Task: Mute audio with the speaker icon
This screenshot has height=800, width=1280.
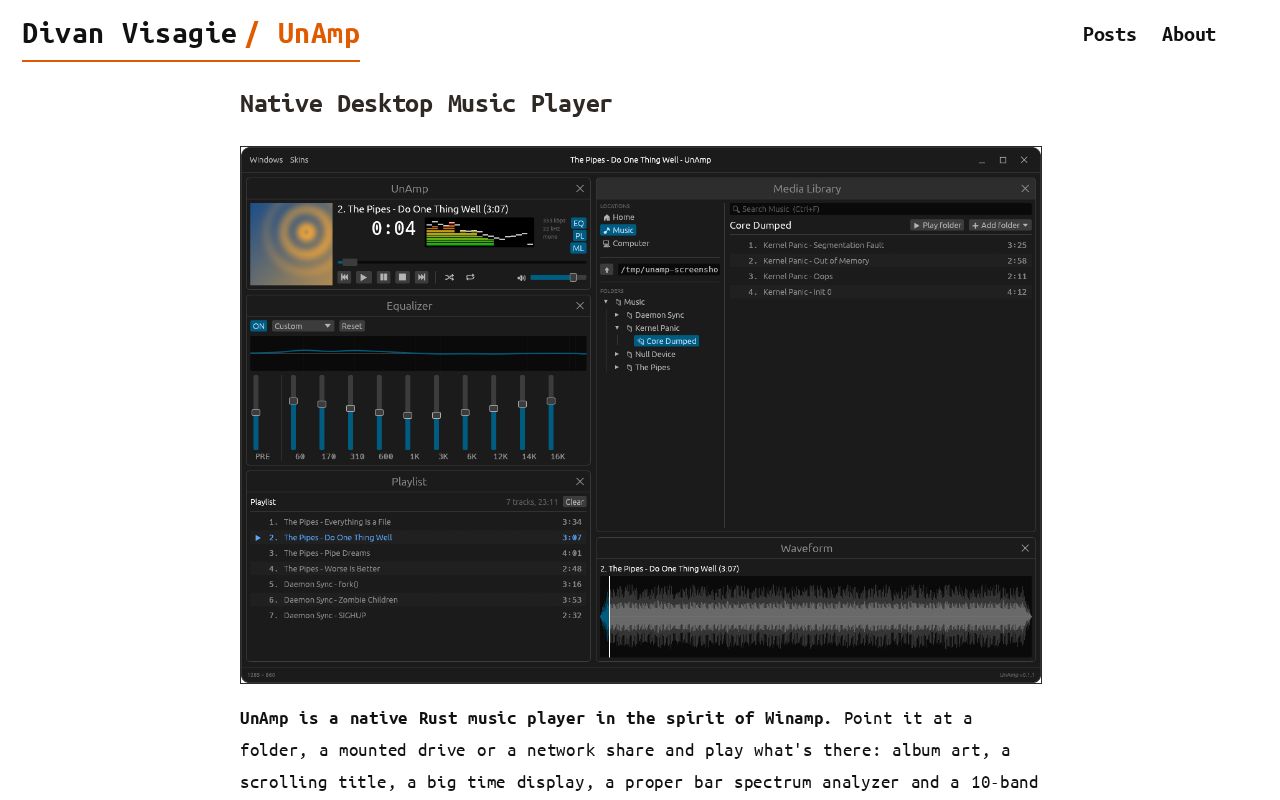Action: 521,277
